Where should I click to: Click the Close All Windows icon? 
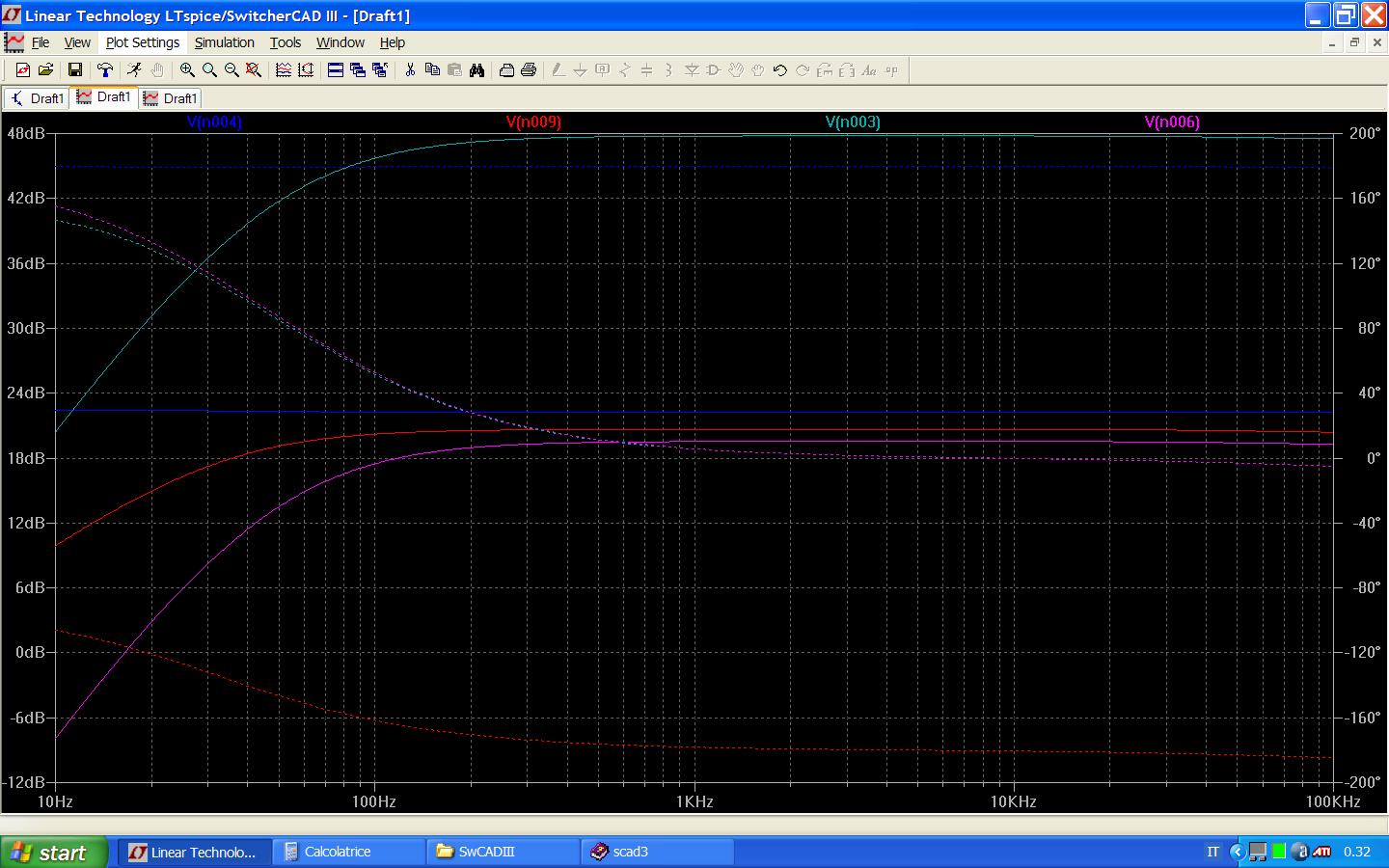pyautogui.click(x=380, y=69)
